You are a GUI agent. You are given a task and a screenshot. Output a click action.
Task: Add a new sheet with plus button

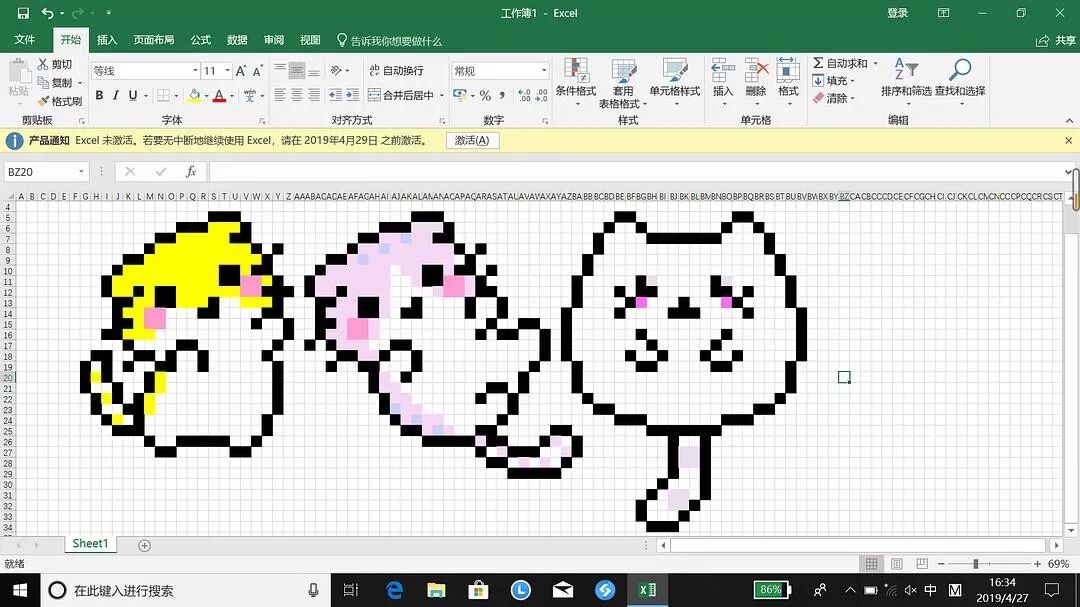pyautogui.click(x=144, y=545)
